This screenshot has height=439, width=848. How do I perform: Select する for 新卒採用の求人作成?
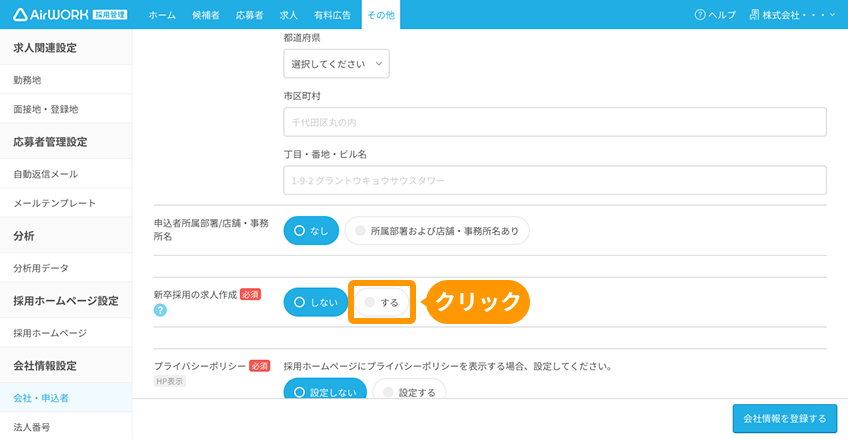click(382, 302)
